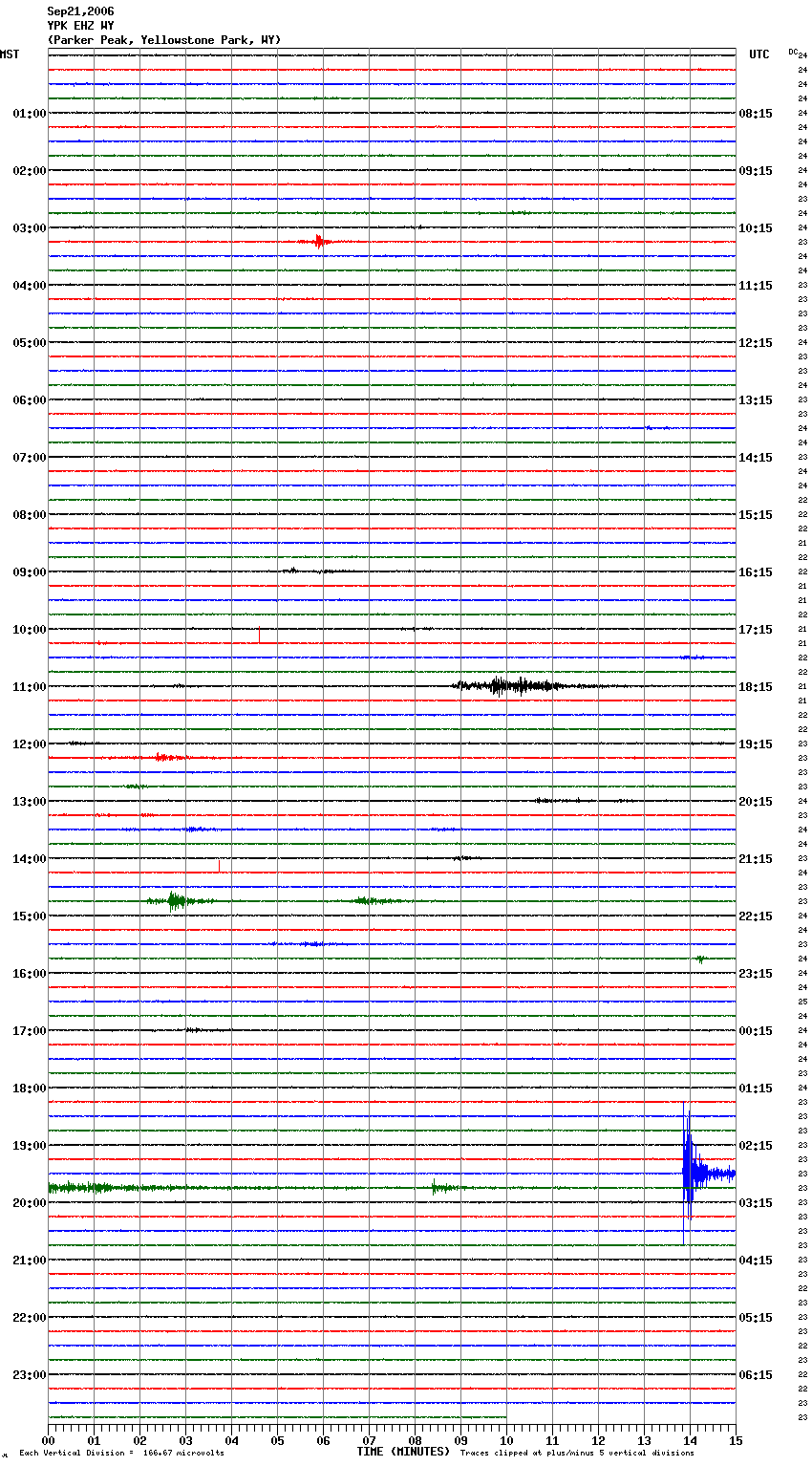
Task: Click the 06 minute axis tick label
Action: click(x=323, y=1440)
